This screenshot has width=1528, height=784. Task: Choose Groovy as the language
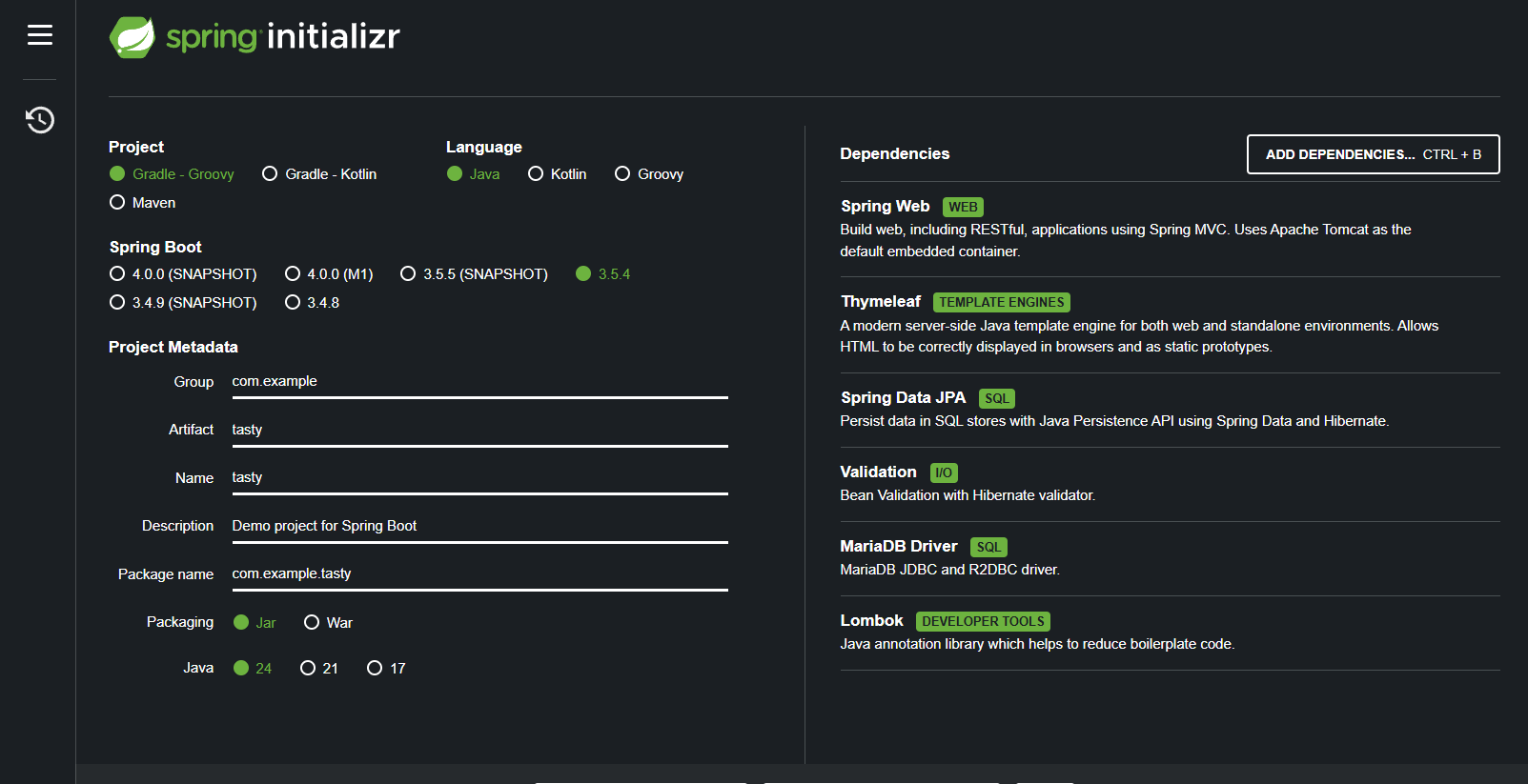tap(649, 174)
